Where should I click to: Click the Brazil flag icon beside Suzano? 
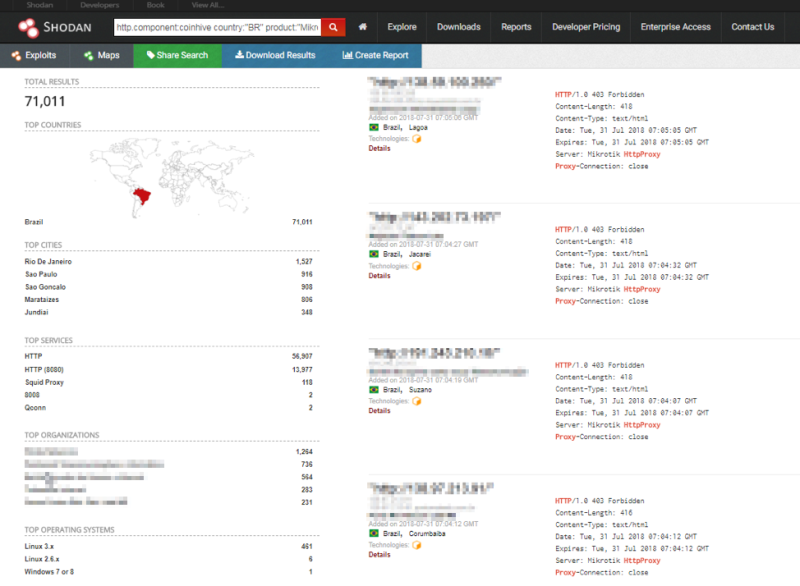click(x=374, y=390)
